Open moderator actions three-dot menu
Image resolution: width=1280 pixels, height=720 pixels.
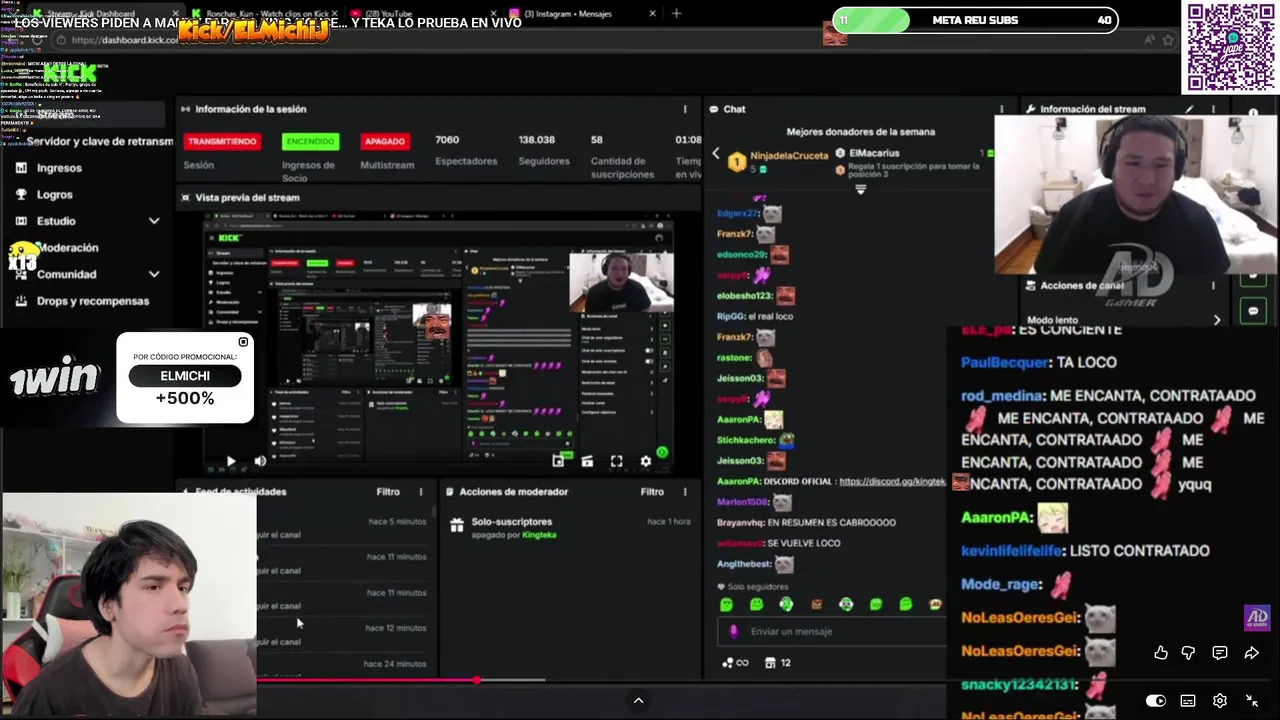685,492
